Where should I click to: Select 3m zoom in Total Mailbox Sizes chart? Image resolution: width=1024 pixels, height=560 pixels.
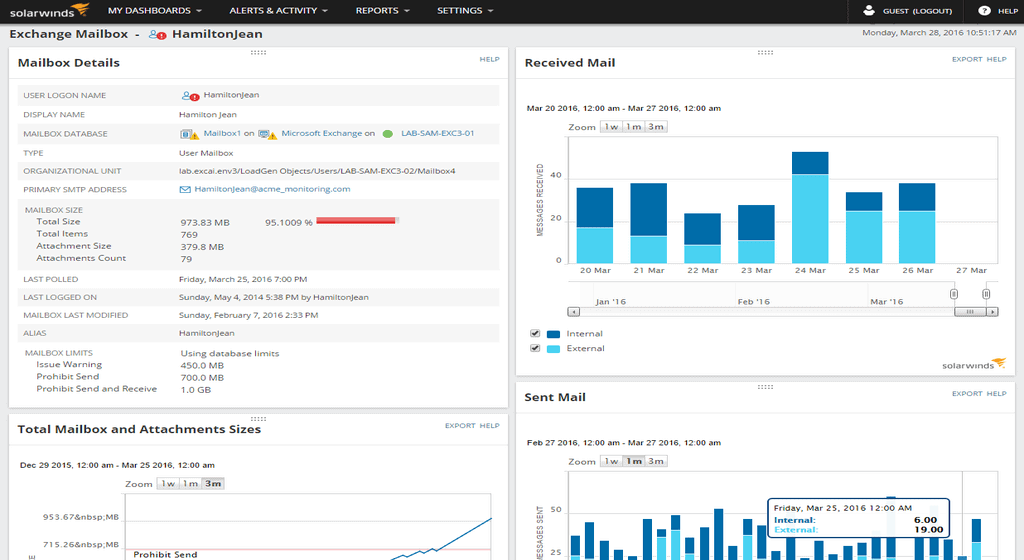tap(213, 484)
